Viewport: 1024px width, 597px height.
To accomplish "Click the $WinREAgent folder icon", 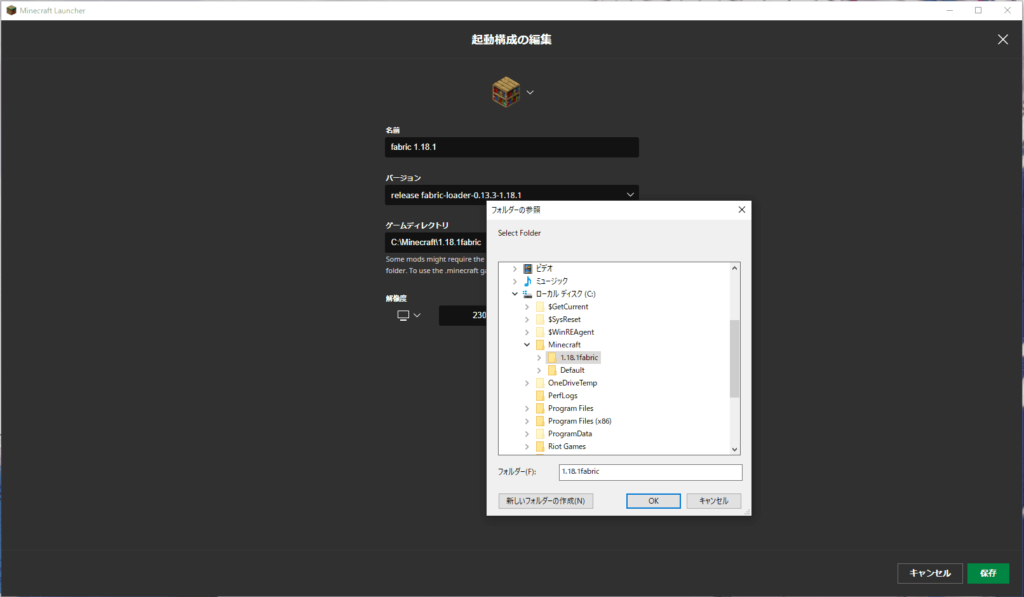I will tap(540, 332).
